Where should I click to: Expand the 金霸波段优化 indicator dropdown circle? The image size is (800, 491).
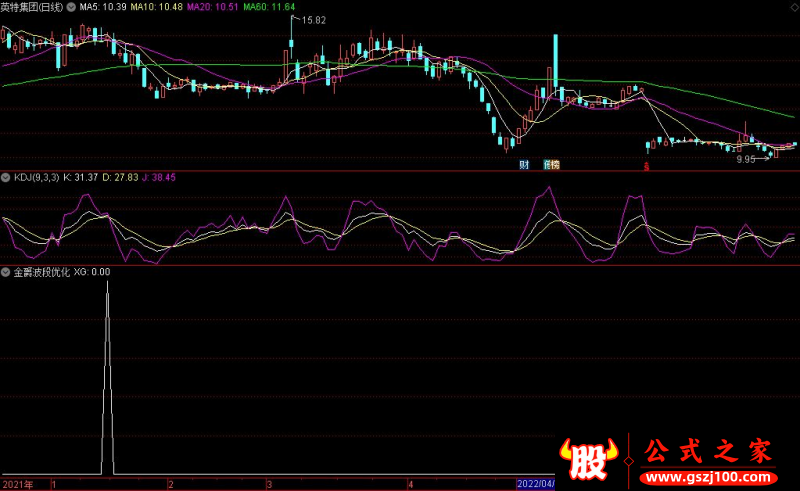pyautogui.click(x=6, y=272)
